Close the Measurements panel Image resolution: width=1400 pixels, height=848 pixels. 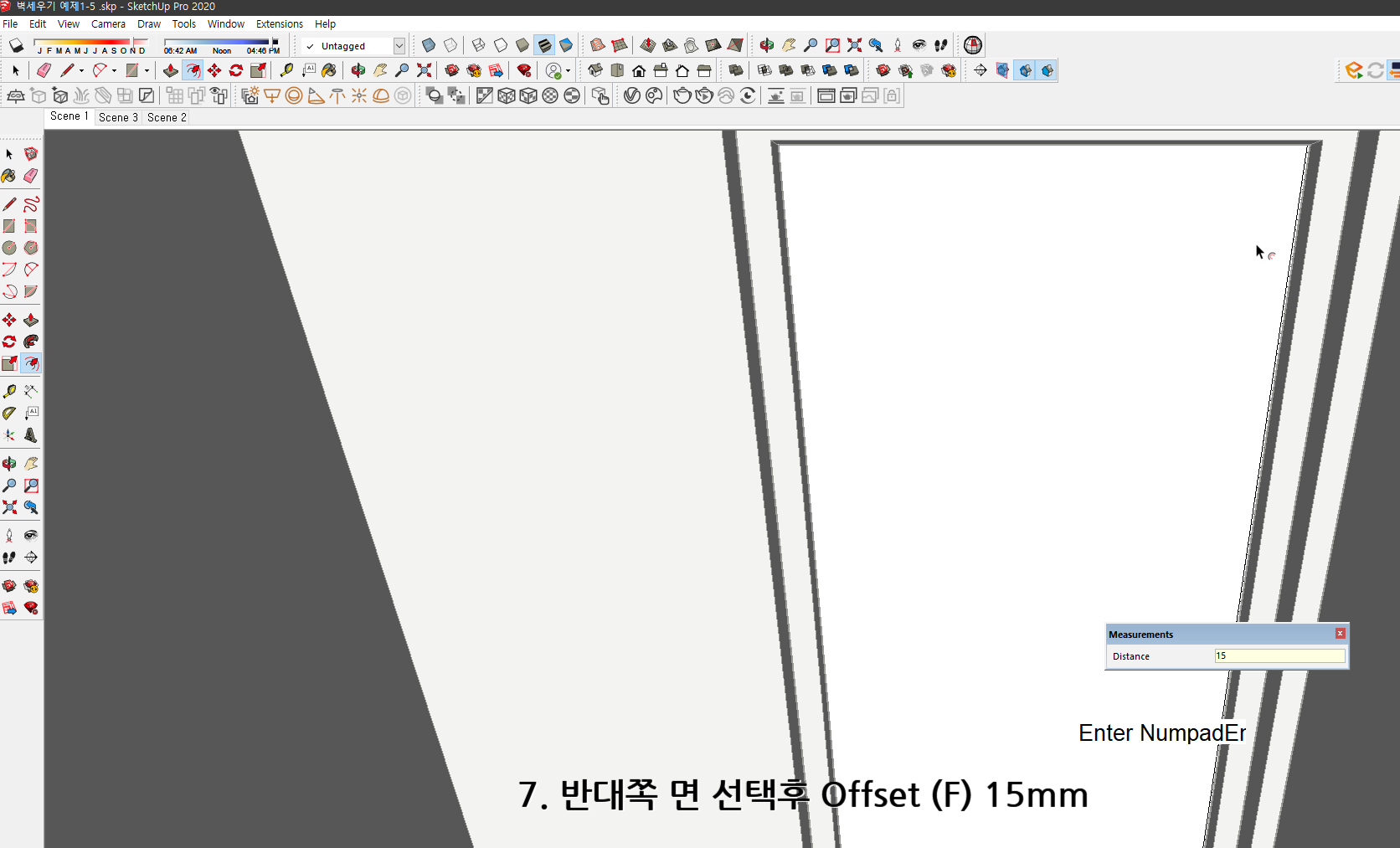(1340, 633)
